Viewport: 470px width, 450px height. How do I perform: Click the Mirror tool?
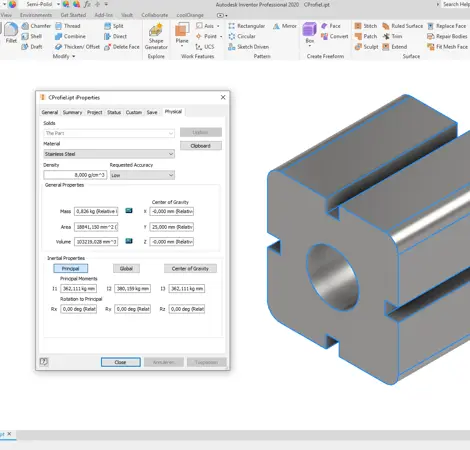pyautogui.click(x=285, y=26)
